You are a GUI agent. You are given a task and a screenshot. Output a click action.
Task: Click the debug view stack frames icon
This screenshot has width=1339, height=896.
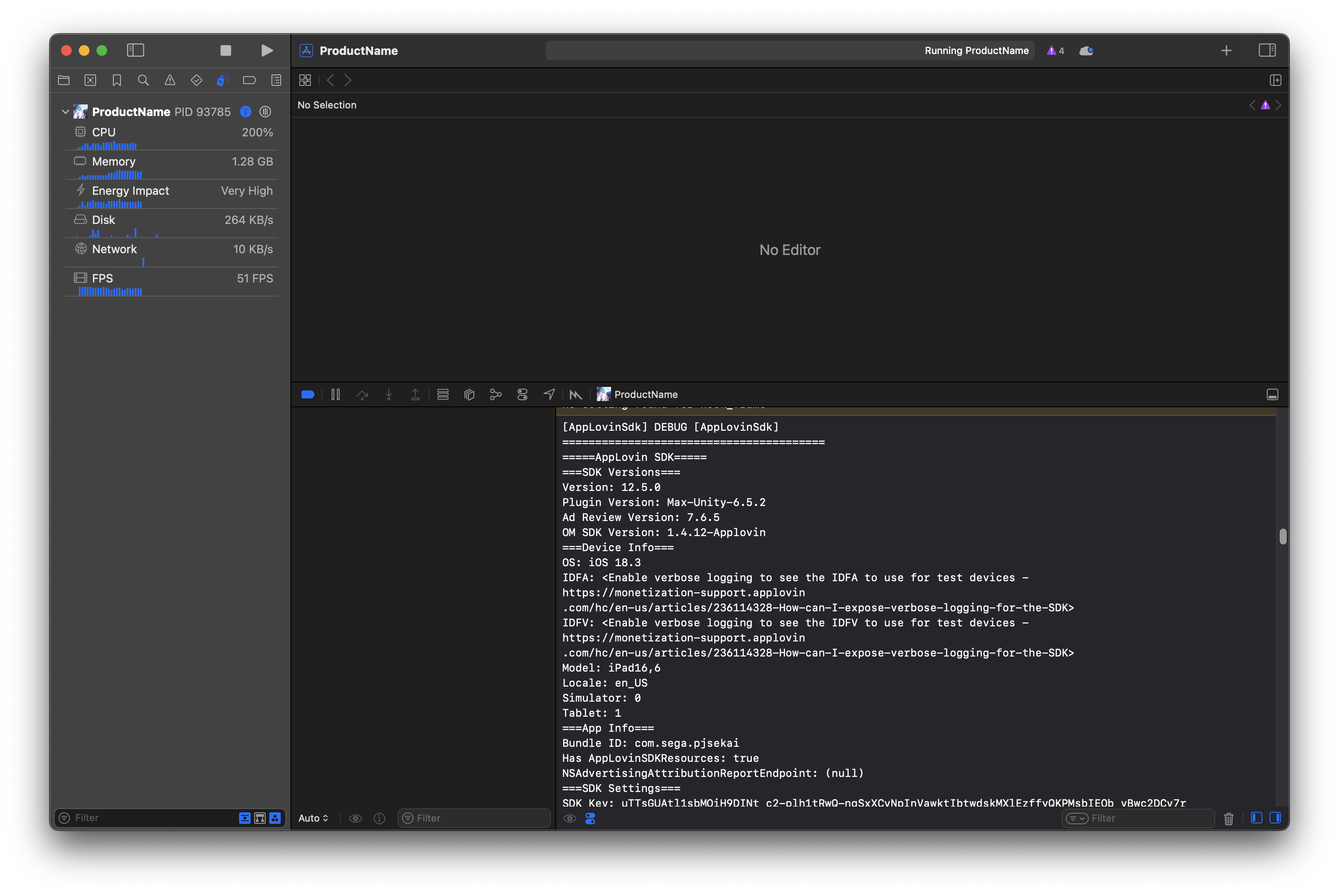[443, 394]
